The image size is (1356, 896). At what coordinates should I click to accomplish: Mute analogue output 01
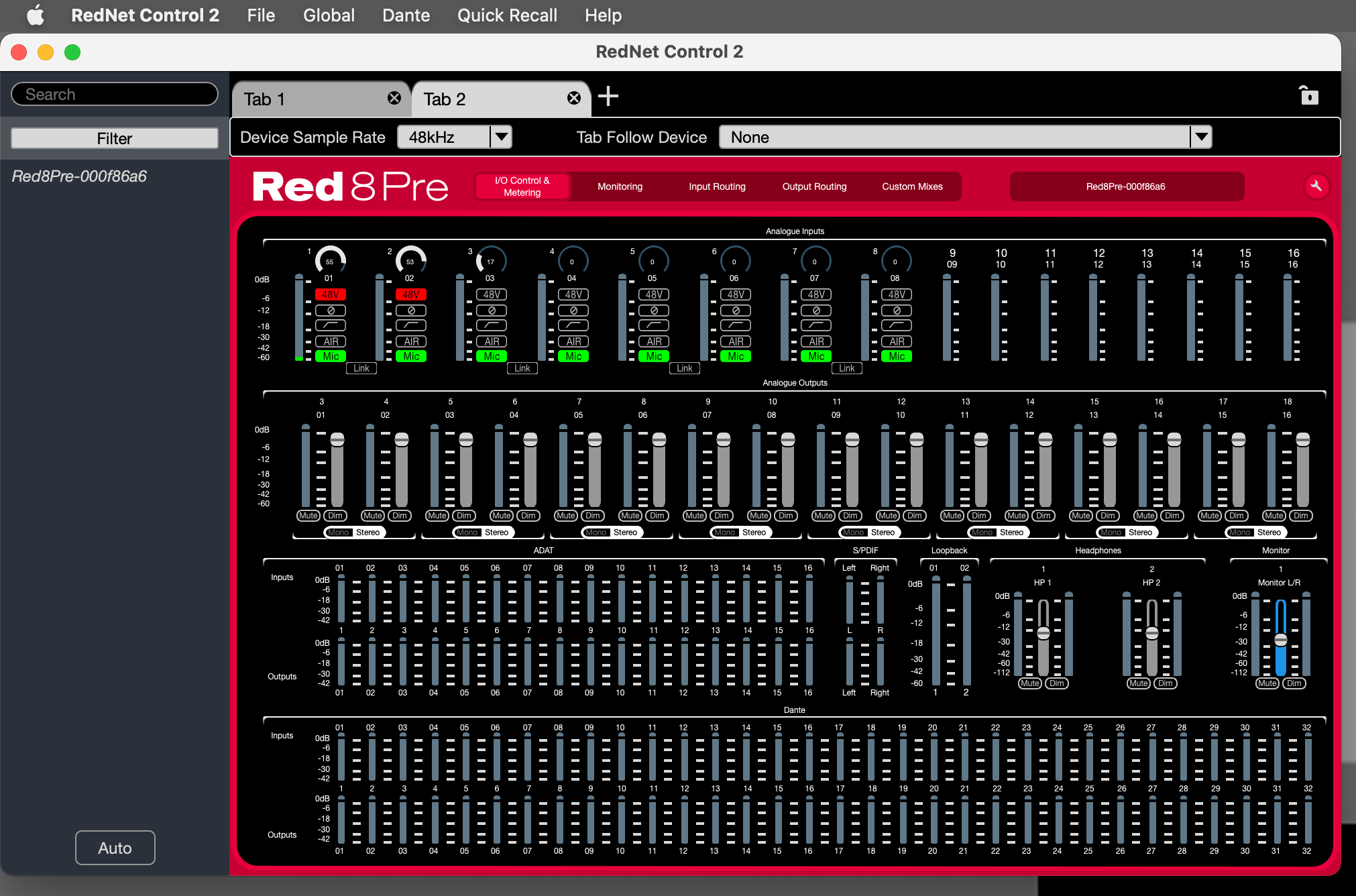(x=308, y=516)
